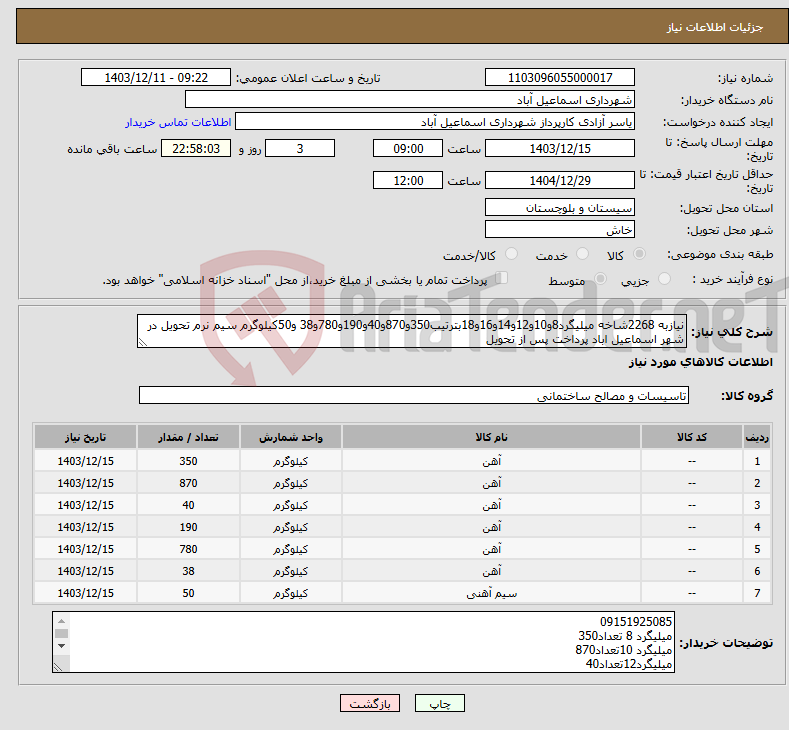Click the کد کالا column header
This screenshot has height=730, width=789.
pos(691,437)
